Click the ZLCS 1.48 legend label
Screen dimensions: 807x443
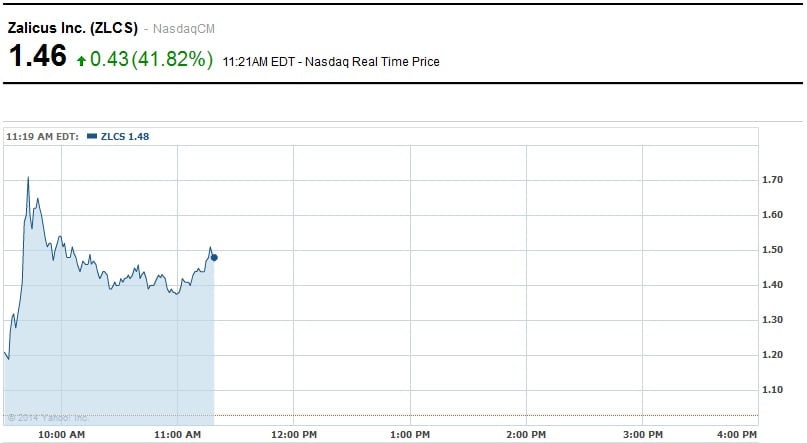[124, 136]
